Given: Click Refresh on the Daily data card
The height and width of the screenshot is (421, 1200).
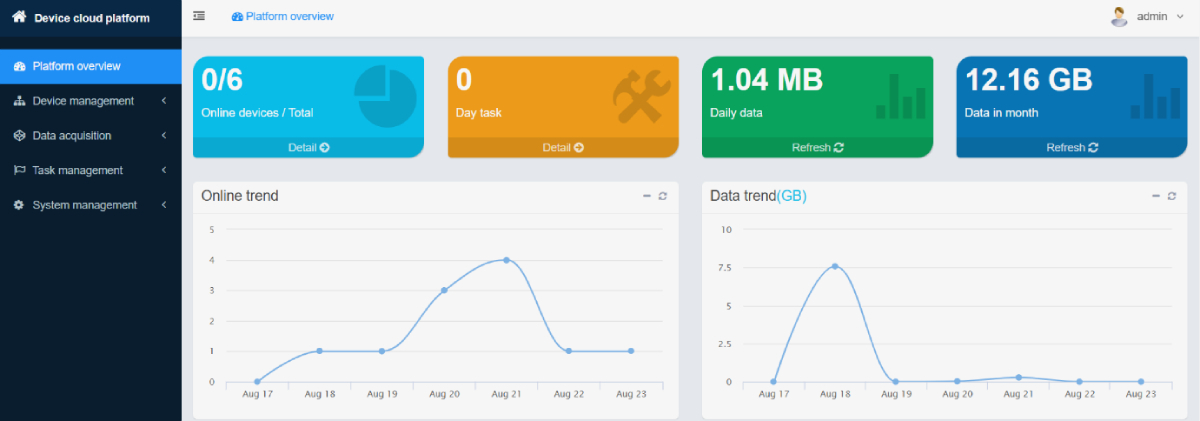Looking at the screenshot, I should click(818, 147).
